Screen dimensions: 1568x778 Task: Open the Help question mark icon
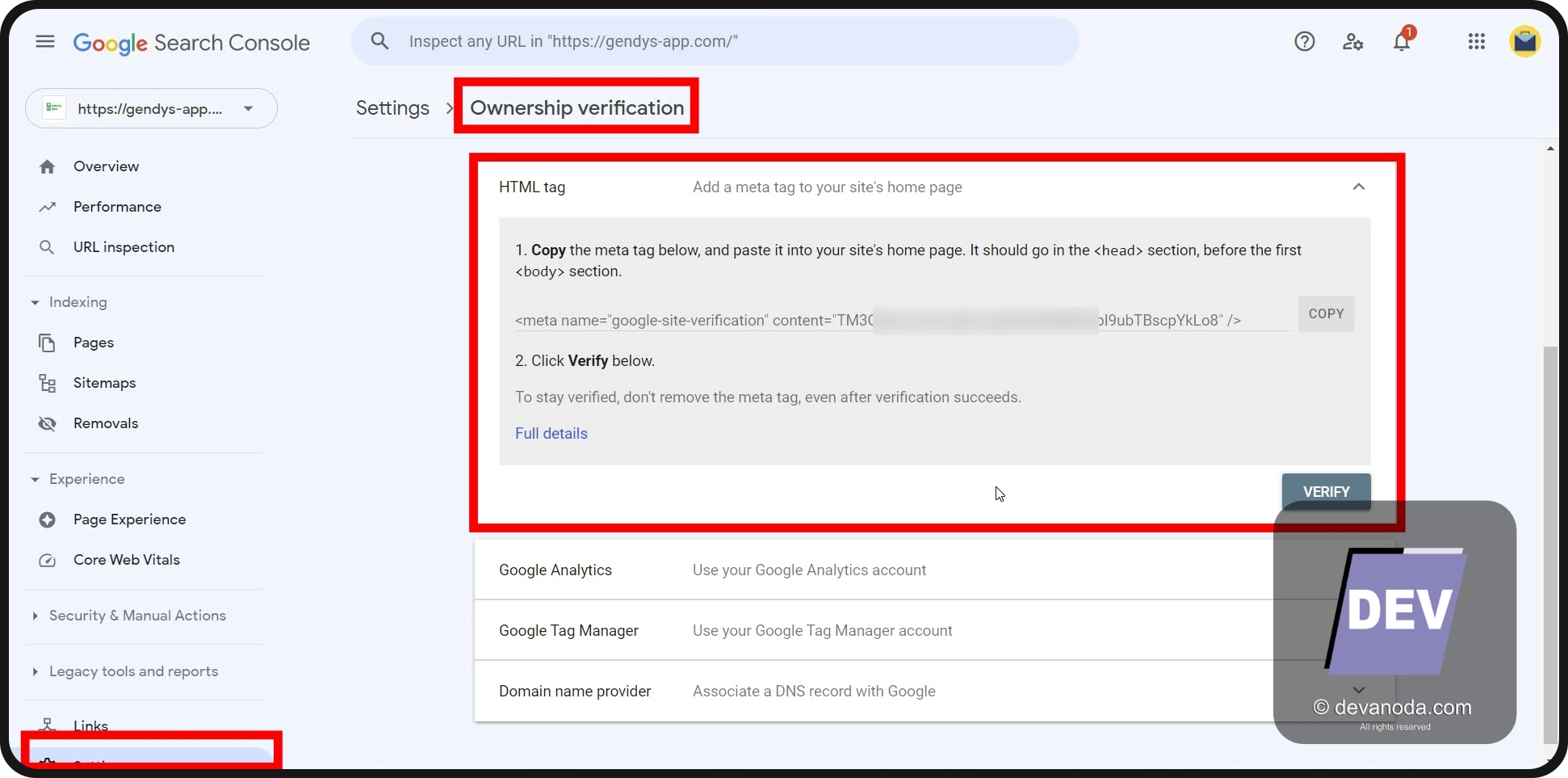pos(1305,41)
